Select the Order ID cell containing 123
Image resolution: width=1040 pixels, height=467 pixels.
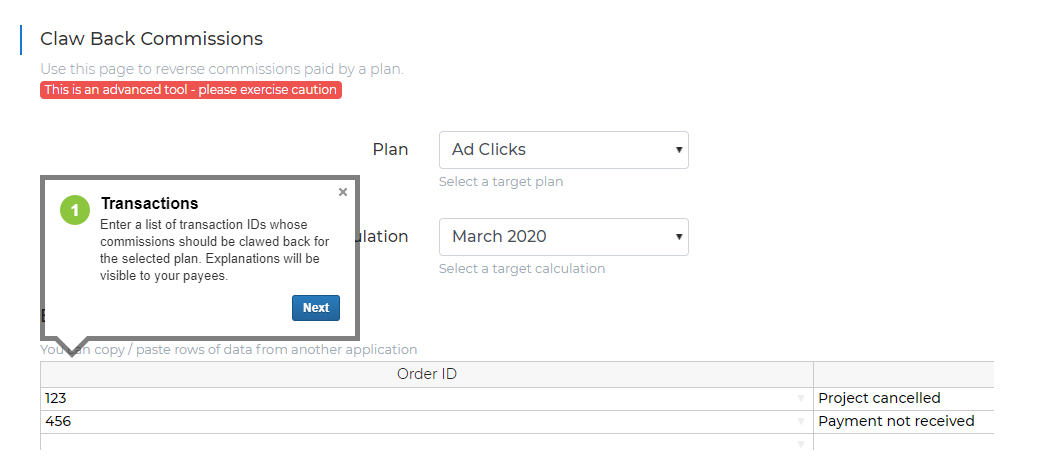pyautogui.click(x=426, y=399)
